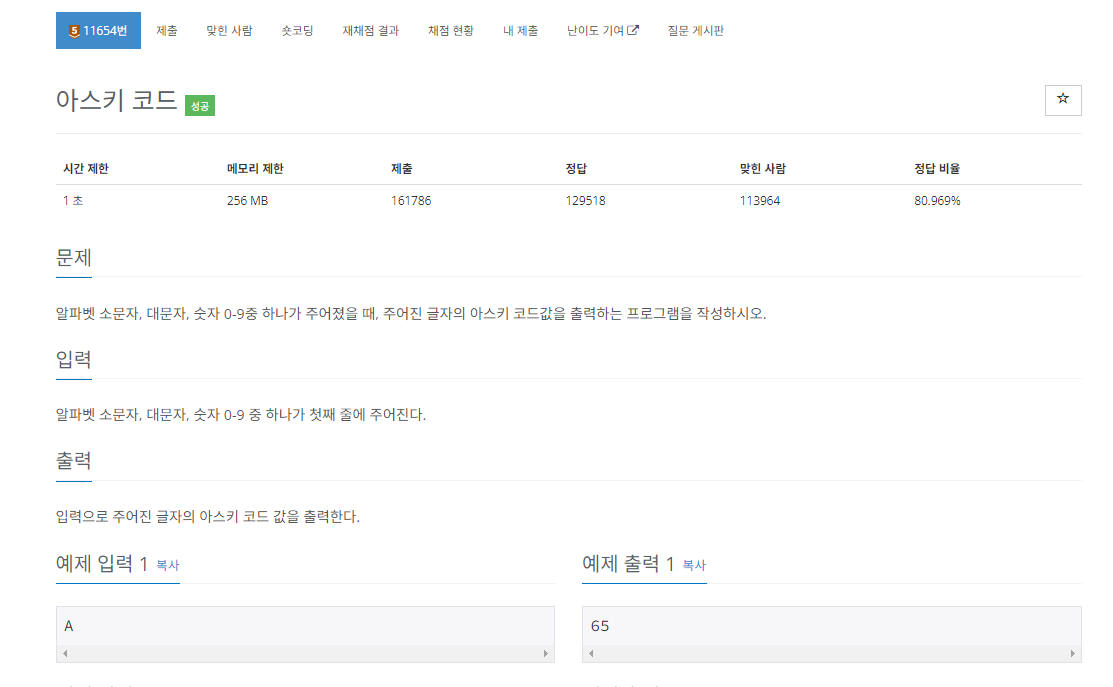Click the 메모리 제한 column header

click(x=256, y=169)
